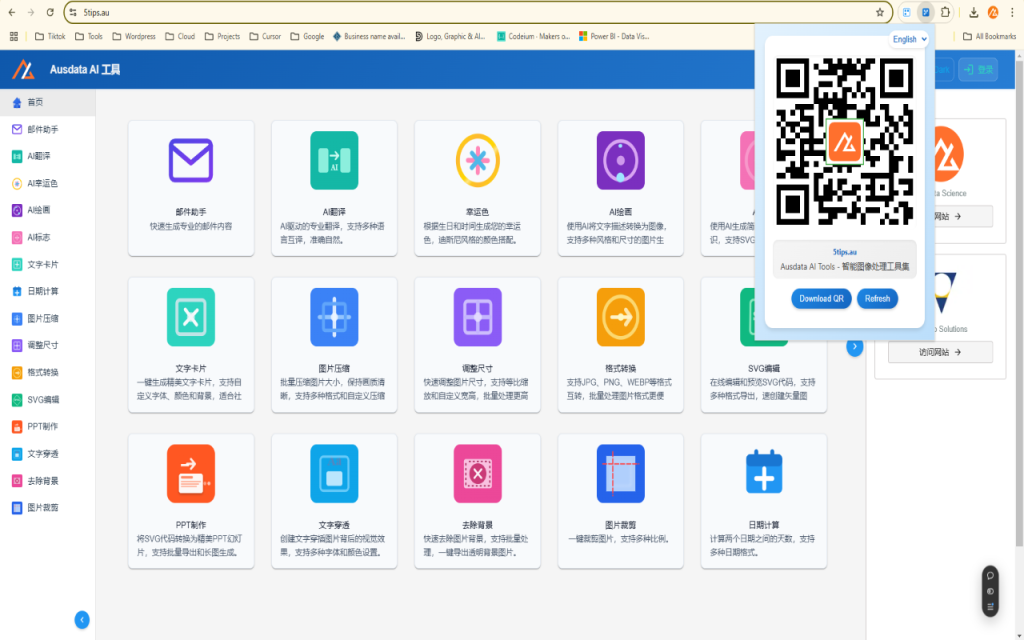Screen dimensions: 1024x640
Task: Select 日期计算 in the left sidebar
Action: coord(48,291)
